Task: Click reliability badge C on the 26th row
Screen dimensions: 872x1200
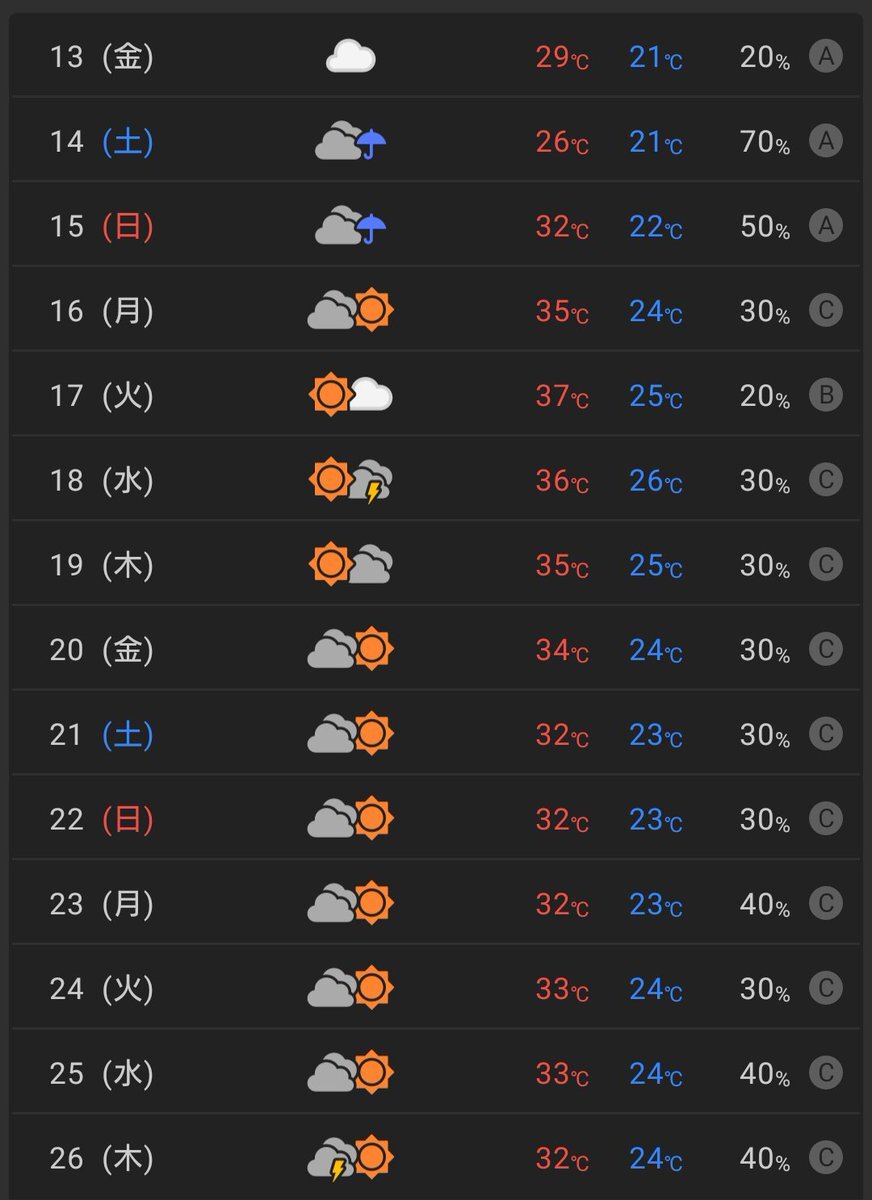Action: click(x=825, y=1159)
